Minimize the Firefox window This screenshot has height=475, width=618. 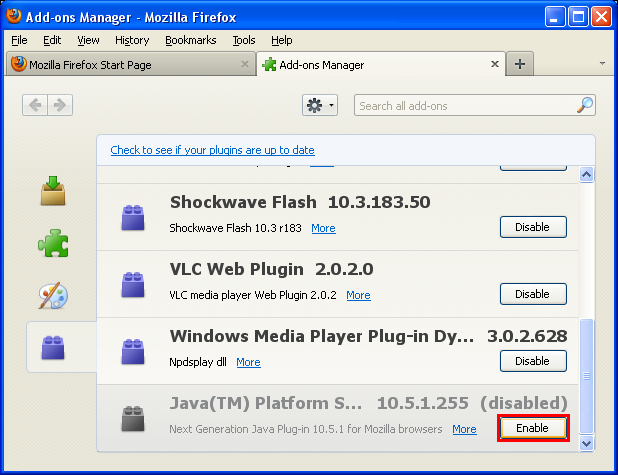tap(555, 17)
